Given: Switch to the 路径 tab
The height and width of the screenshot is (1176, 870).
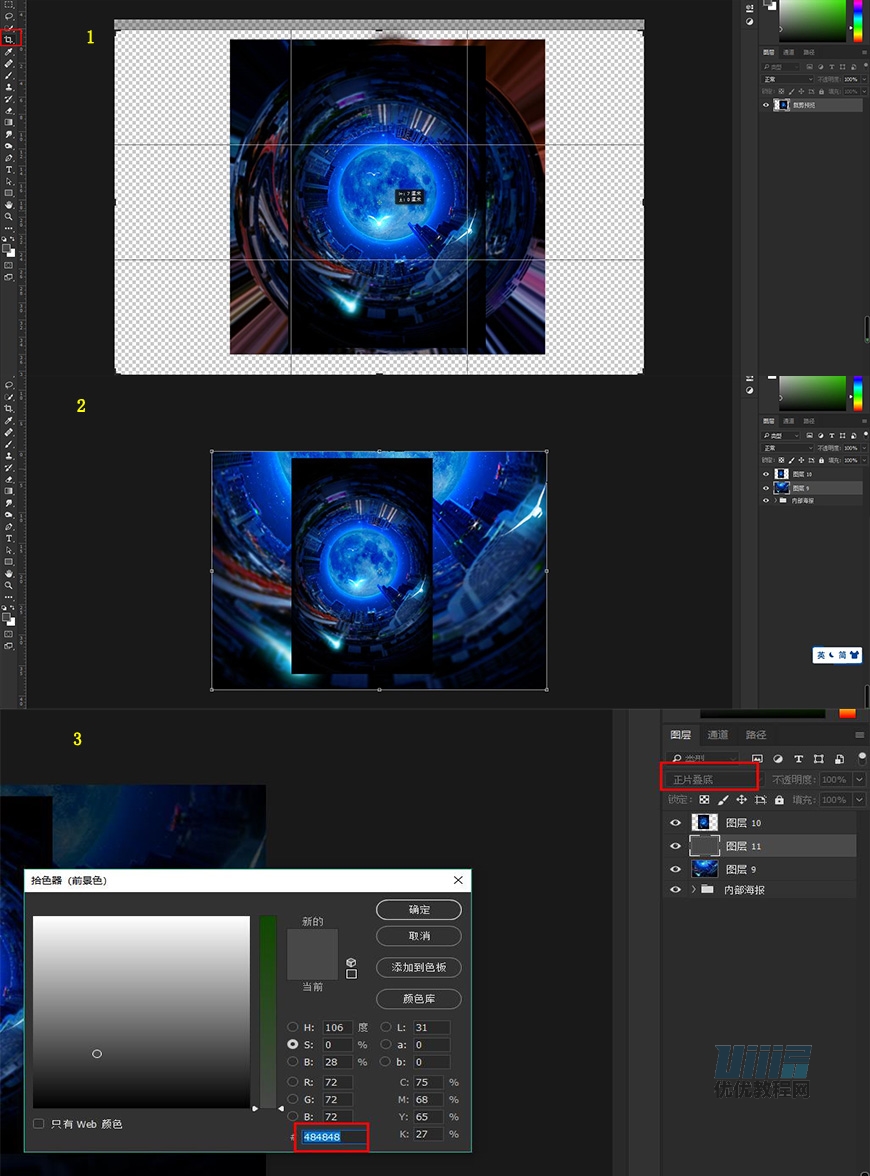Looking at the screenshot, I should pyautogui.click(x=756, y=735).
